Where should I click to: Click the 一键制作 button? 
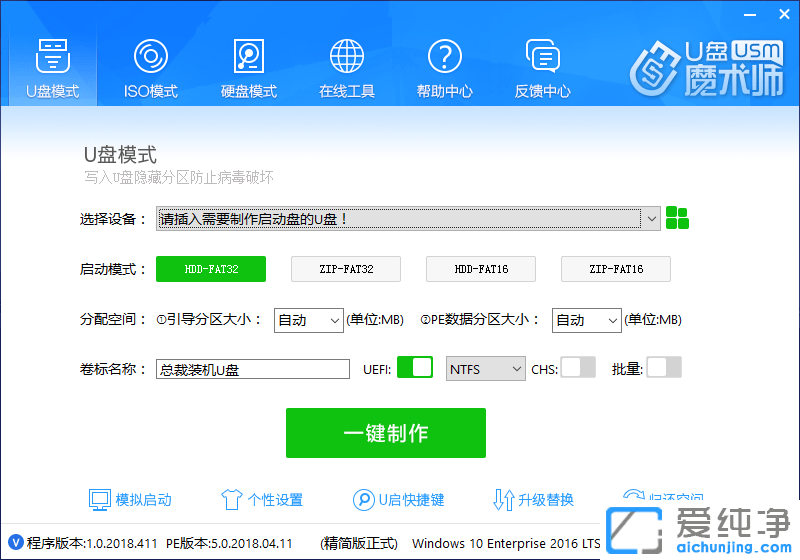(386, 433)
